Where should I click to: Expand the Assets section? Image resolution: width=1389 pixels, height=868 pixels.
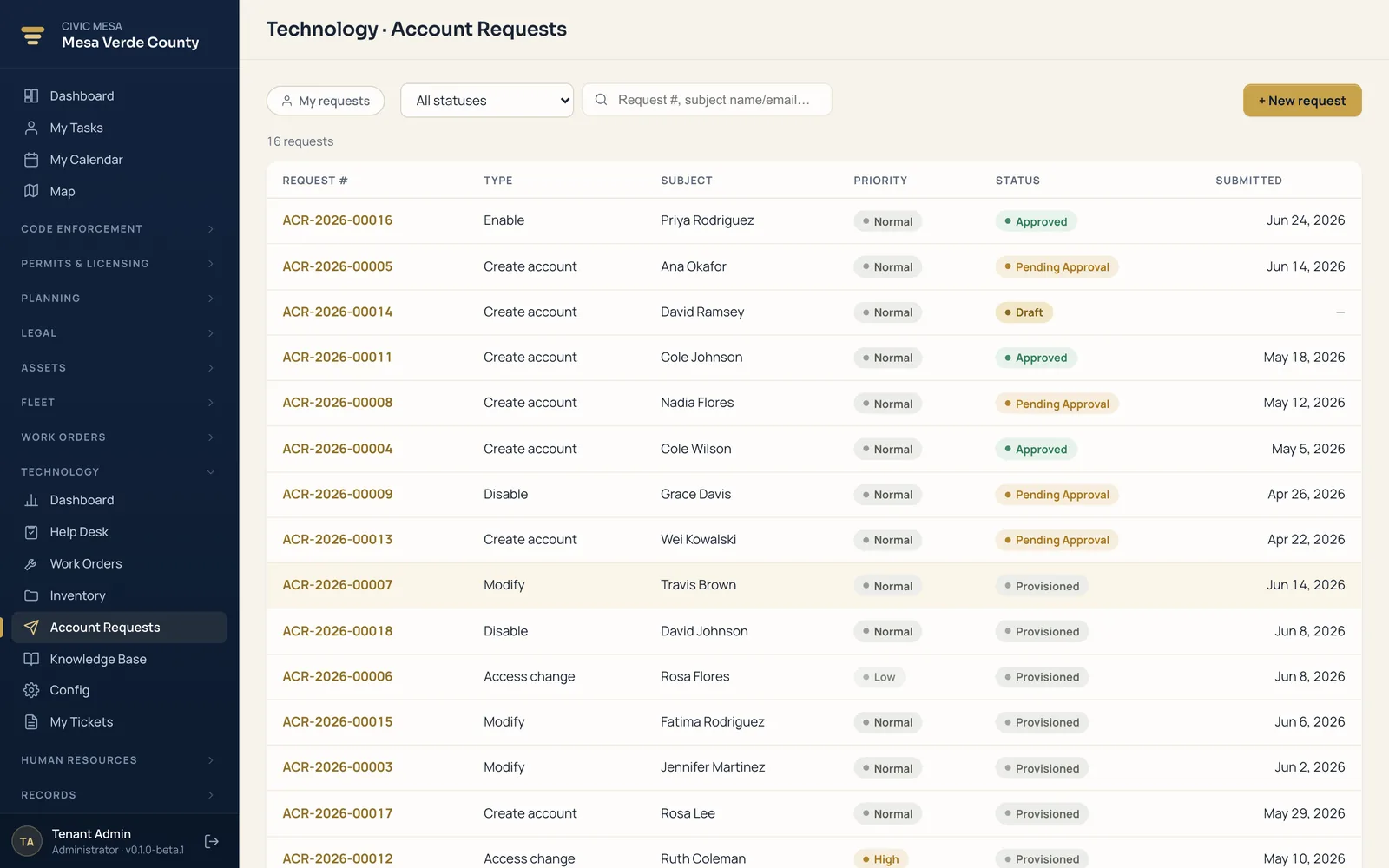click(x=119, y=368)
